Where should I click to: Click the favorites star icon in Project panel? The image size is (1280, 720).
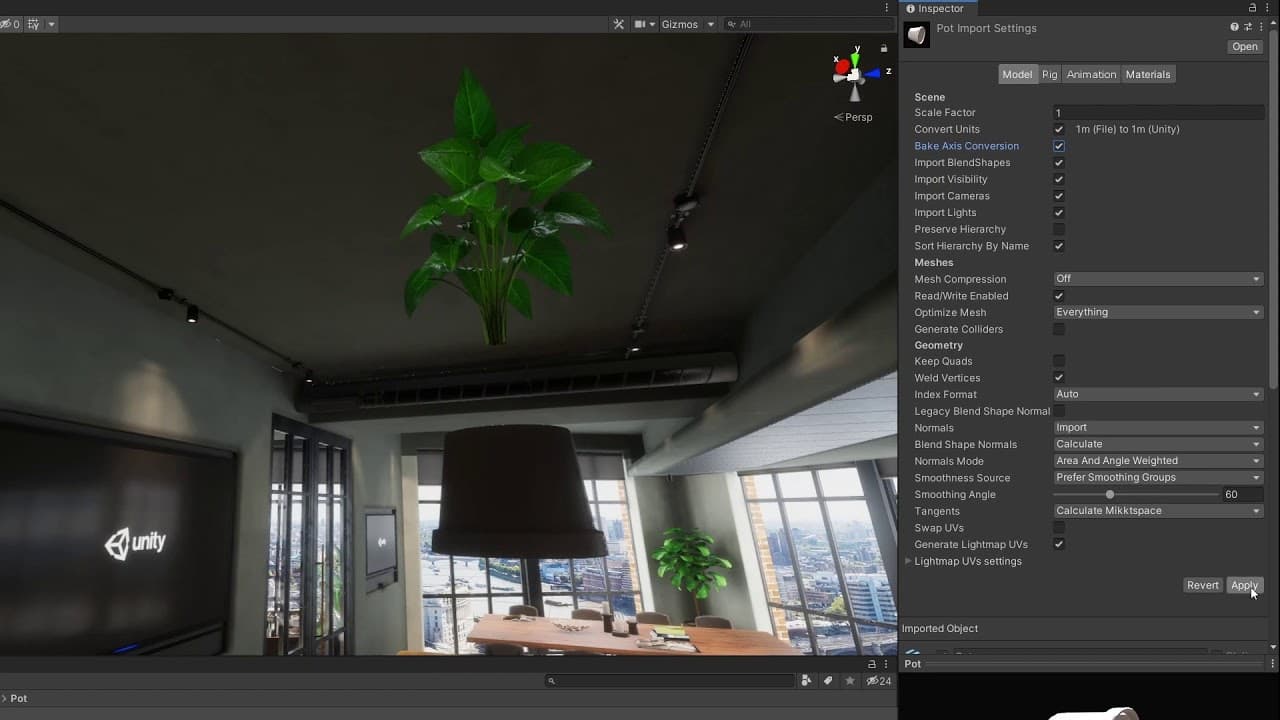pos(850,681)
